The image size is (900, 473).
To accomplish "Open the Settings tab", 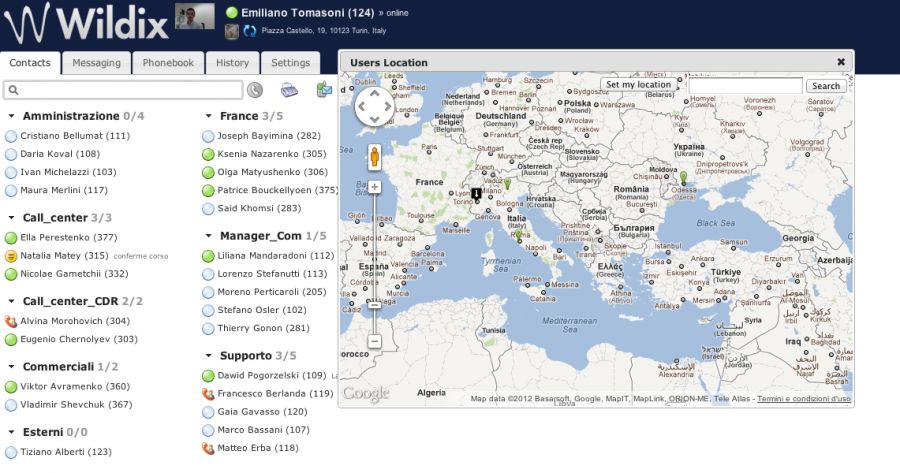I will 290,63.
